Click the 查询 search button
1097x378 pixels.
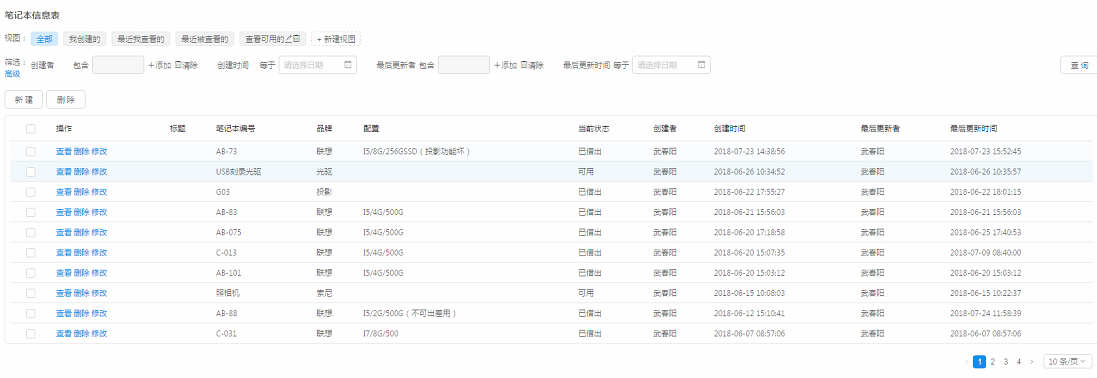pos(1079,65)
